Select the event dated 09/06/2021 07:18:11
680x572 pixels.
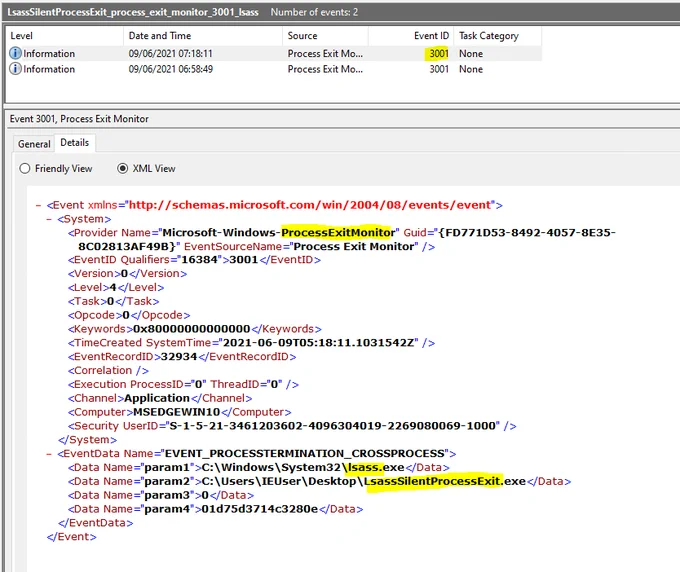[x=274, y=53]
